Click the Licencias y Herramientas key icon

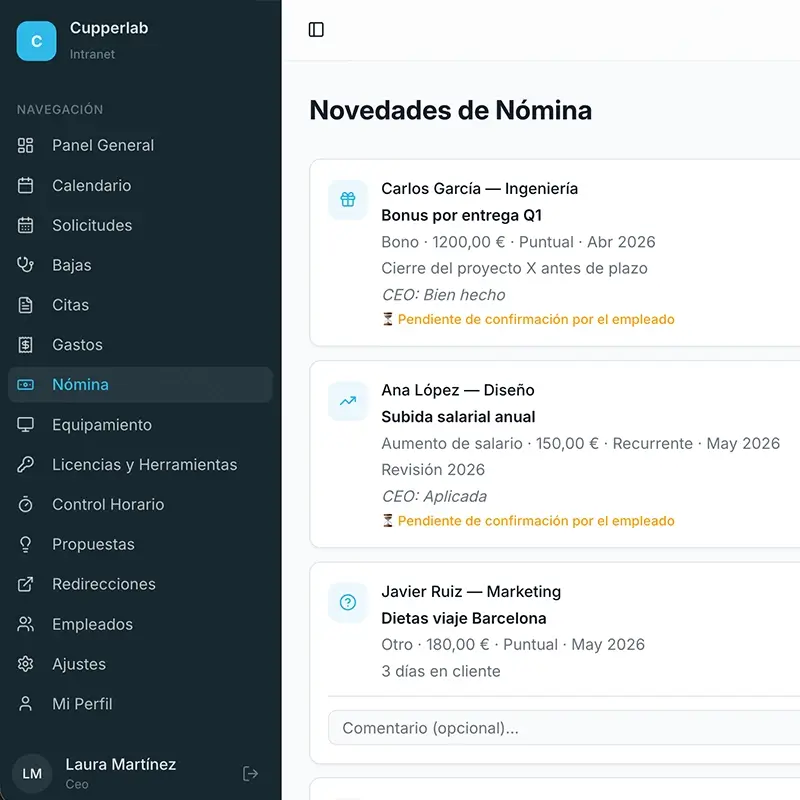click(x=25, y=464)
